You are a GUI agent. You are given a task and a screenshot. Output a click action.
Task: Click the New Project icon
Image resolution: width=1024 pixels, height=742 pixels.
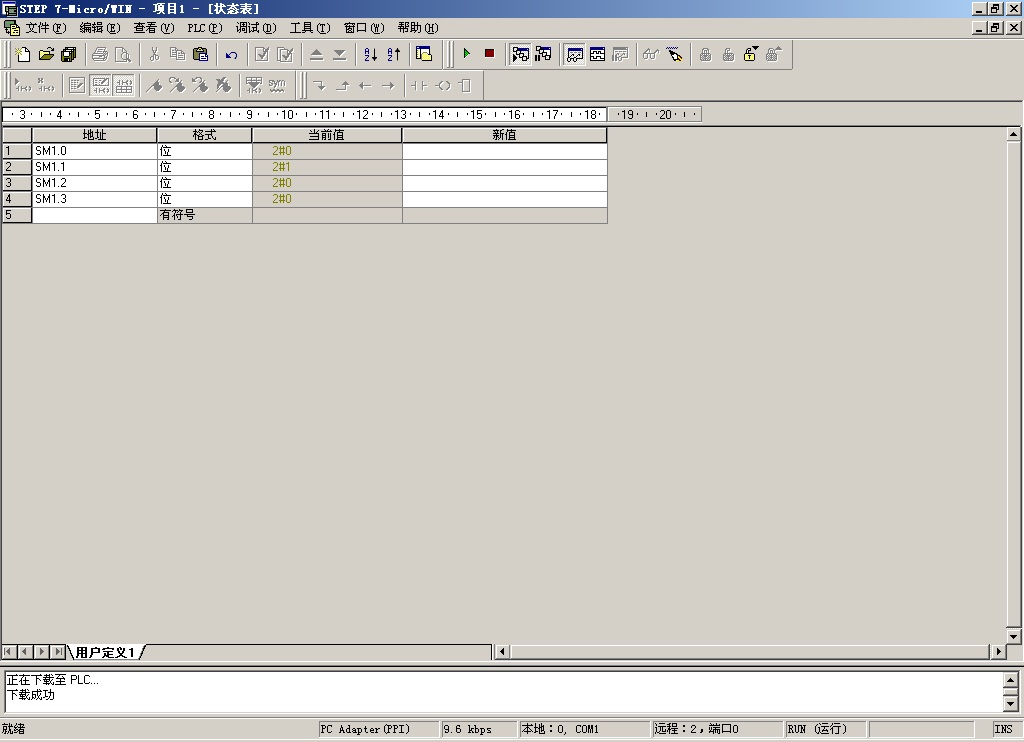(23, 54)
